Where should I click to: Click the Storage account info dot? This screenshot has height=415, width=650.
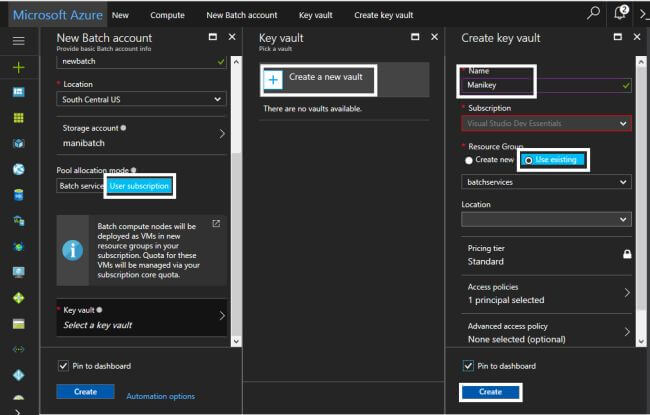pyautogui.click(x=123, y=128)
